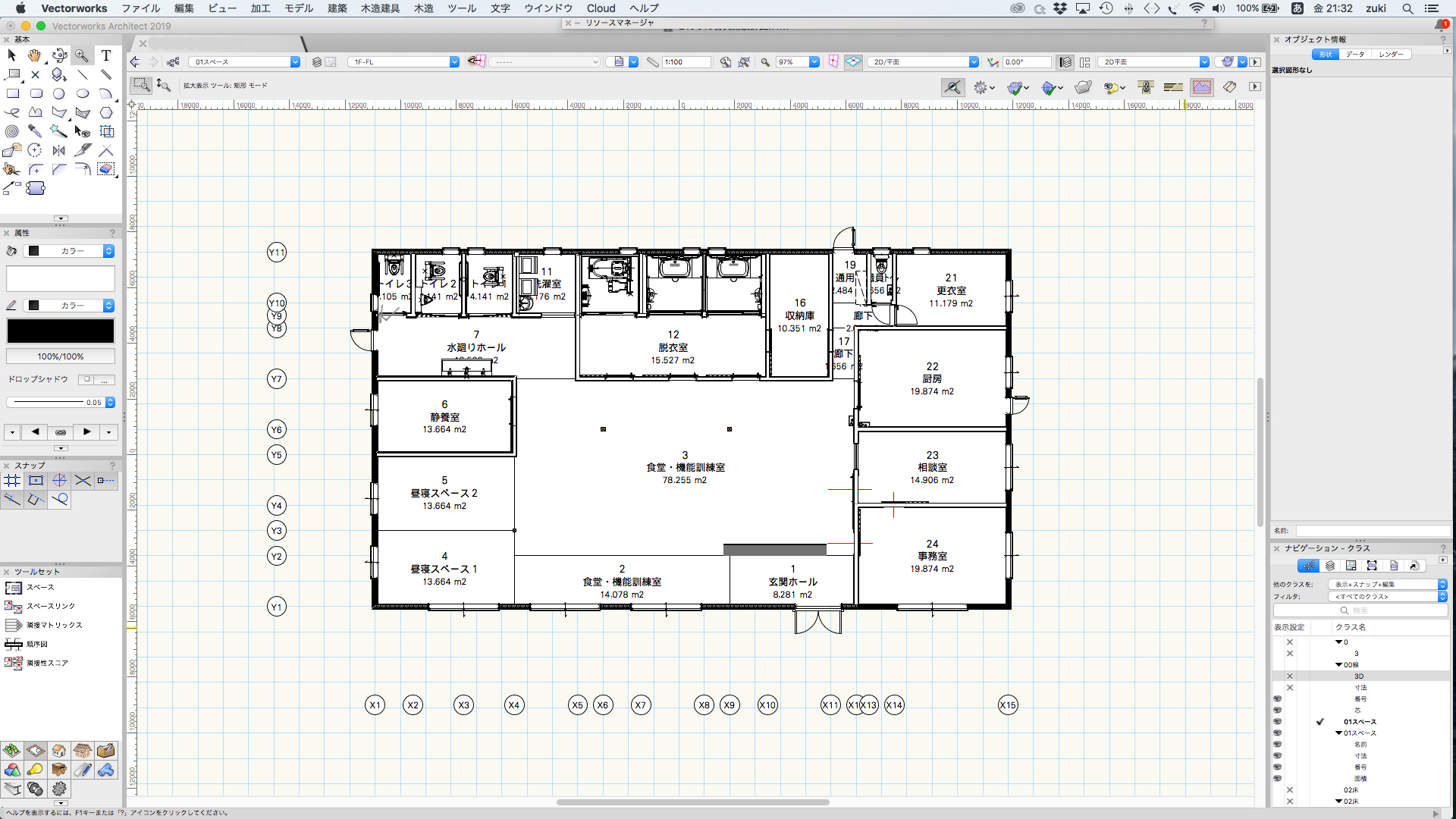The width and height of the screenshot is (1456, 819).
Task: Switch to the データ tab in Object Info
Action: tap(1355, 55)
